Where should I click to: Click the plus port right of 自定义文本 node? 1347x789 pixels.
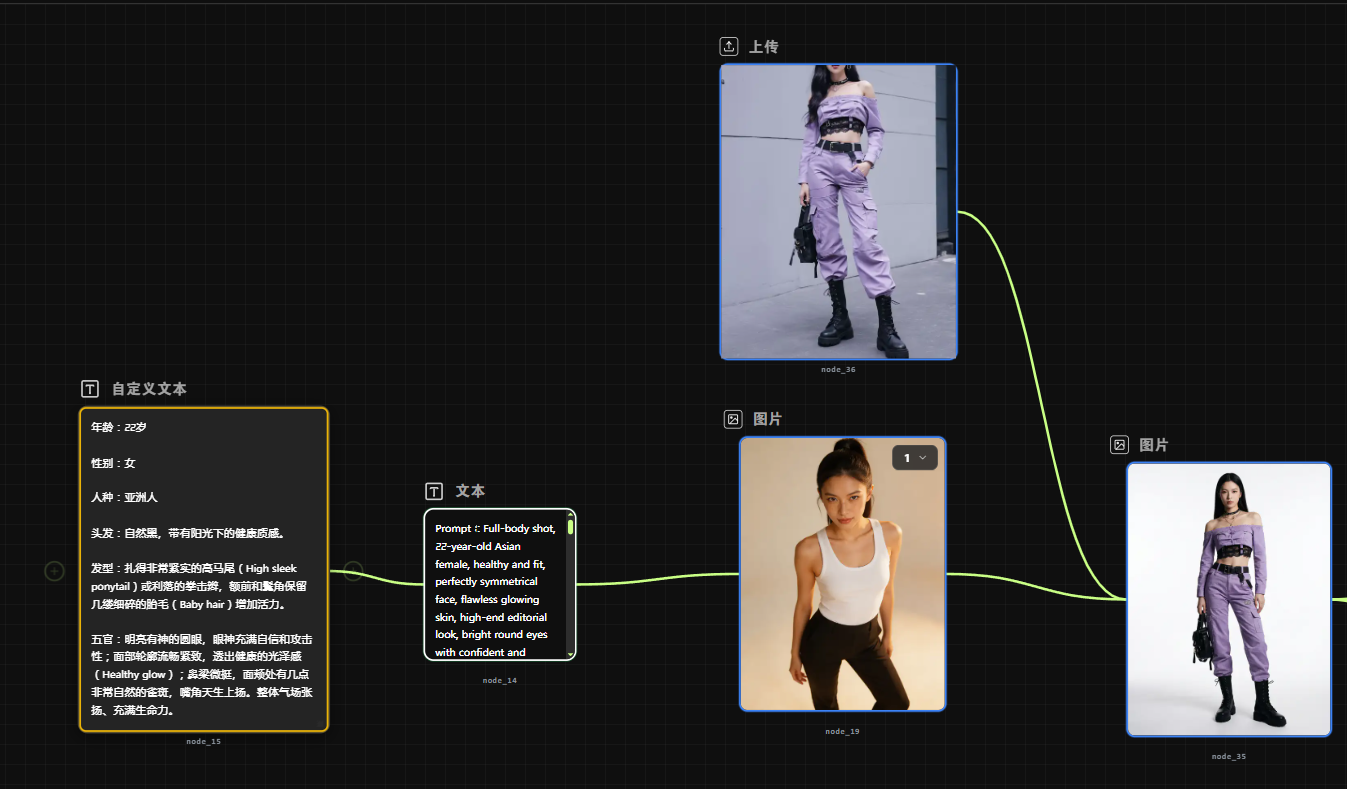coord(353,571)
